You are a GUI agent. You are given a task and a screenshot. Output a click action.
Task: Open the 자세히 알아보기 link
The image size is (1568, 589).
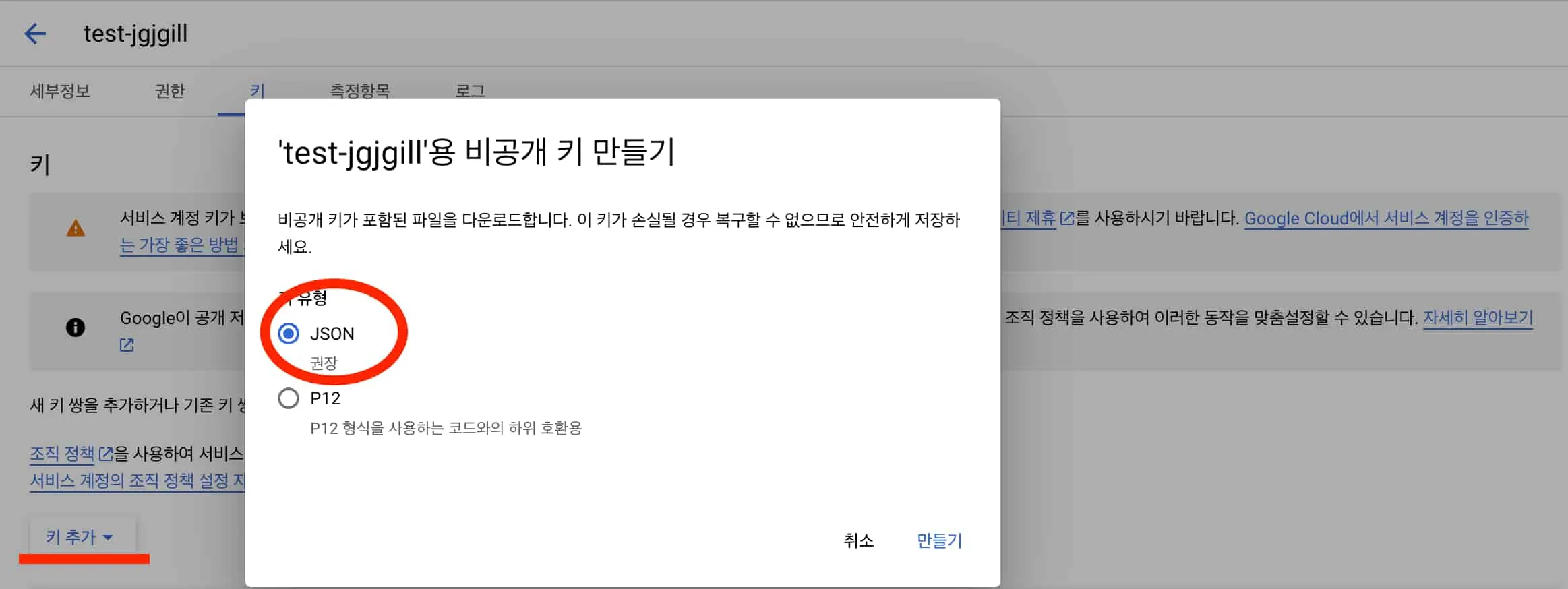point(1478,317)
